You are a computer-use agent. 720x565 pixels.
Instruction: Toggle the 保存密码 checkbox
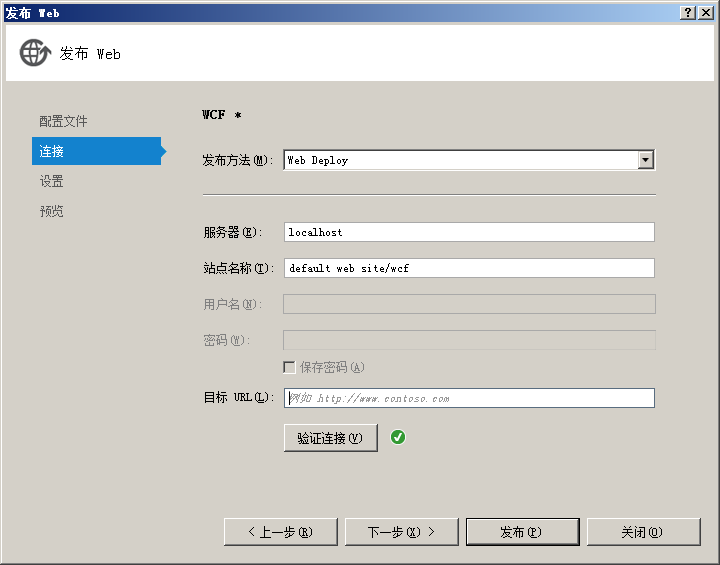pos(290,367)
